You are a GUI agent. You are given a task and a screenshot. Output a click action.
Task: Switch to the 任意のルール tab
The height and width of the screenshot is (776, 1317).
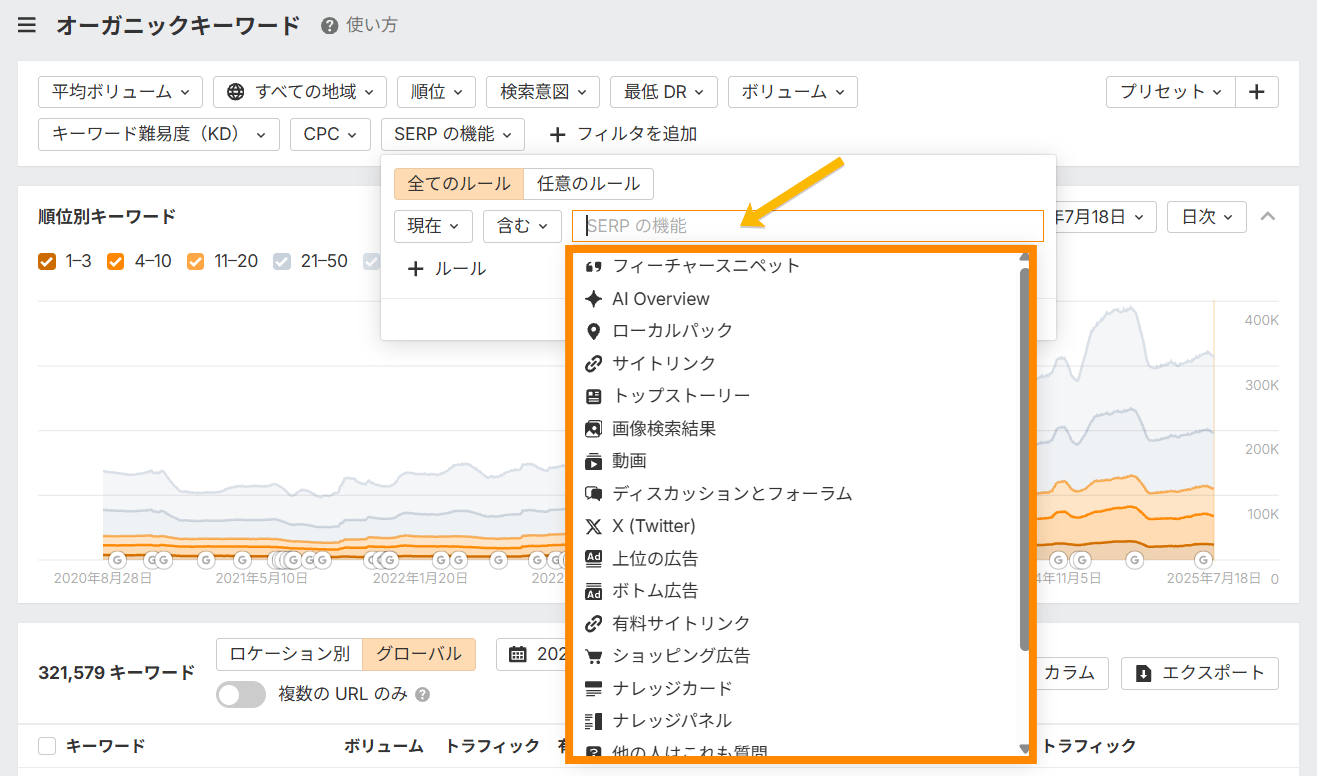tap(589, 184)
